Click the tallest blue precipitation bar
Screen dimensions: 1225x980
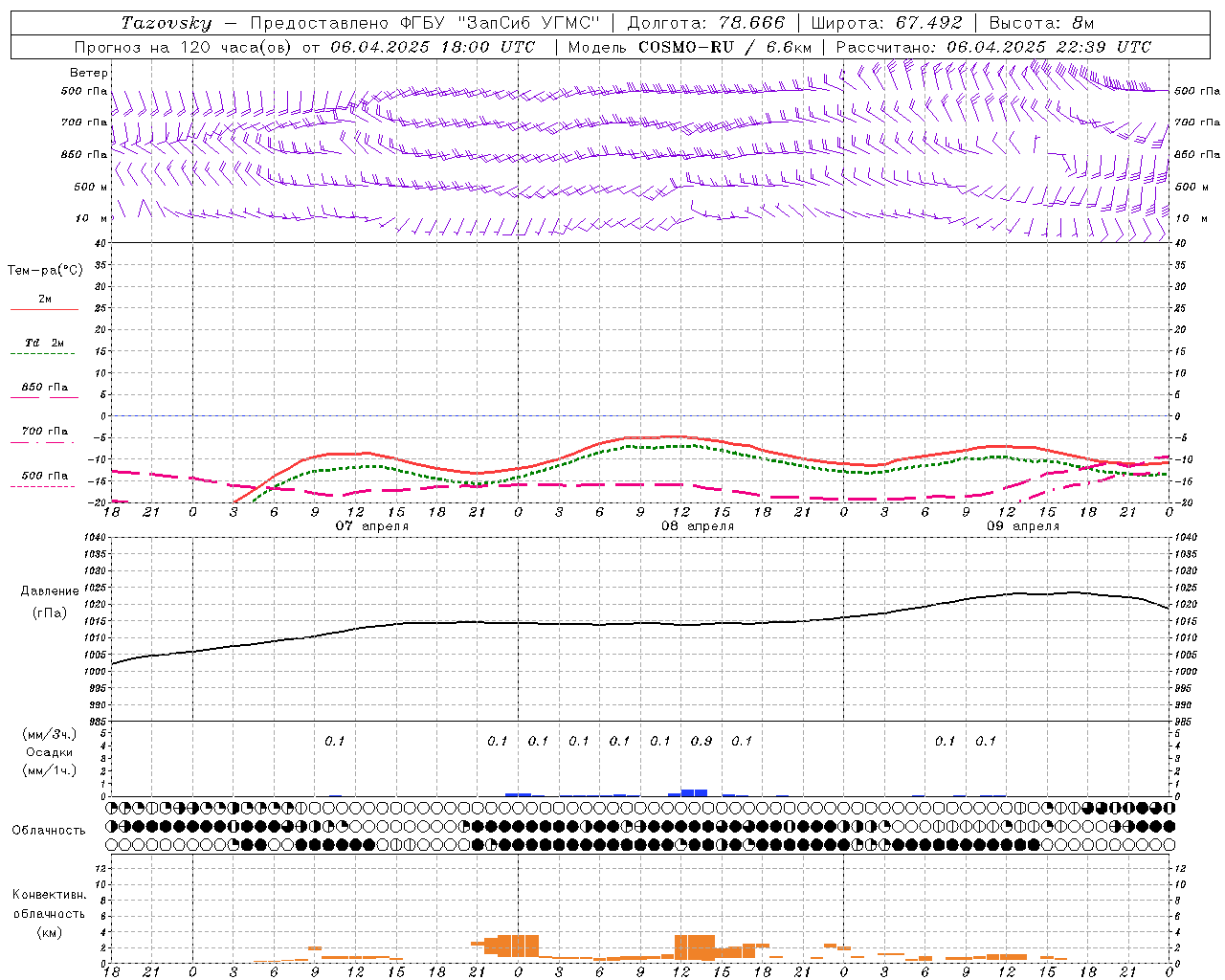(x=695, y=792)
